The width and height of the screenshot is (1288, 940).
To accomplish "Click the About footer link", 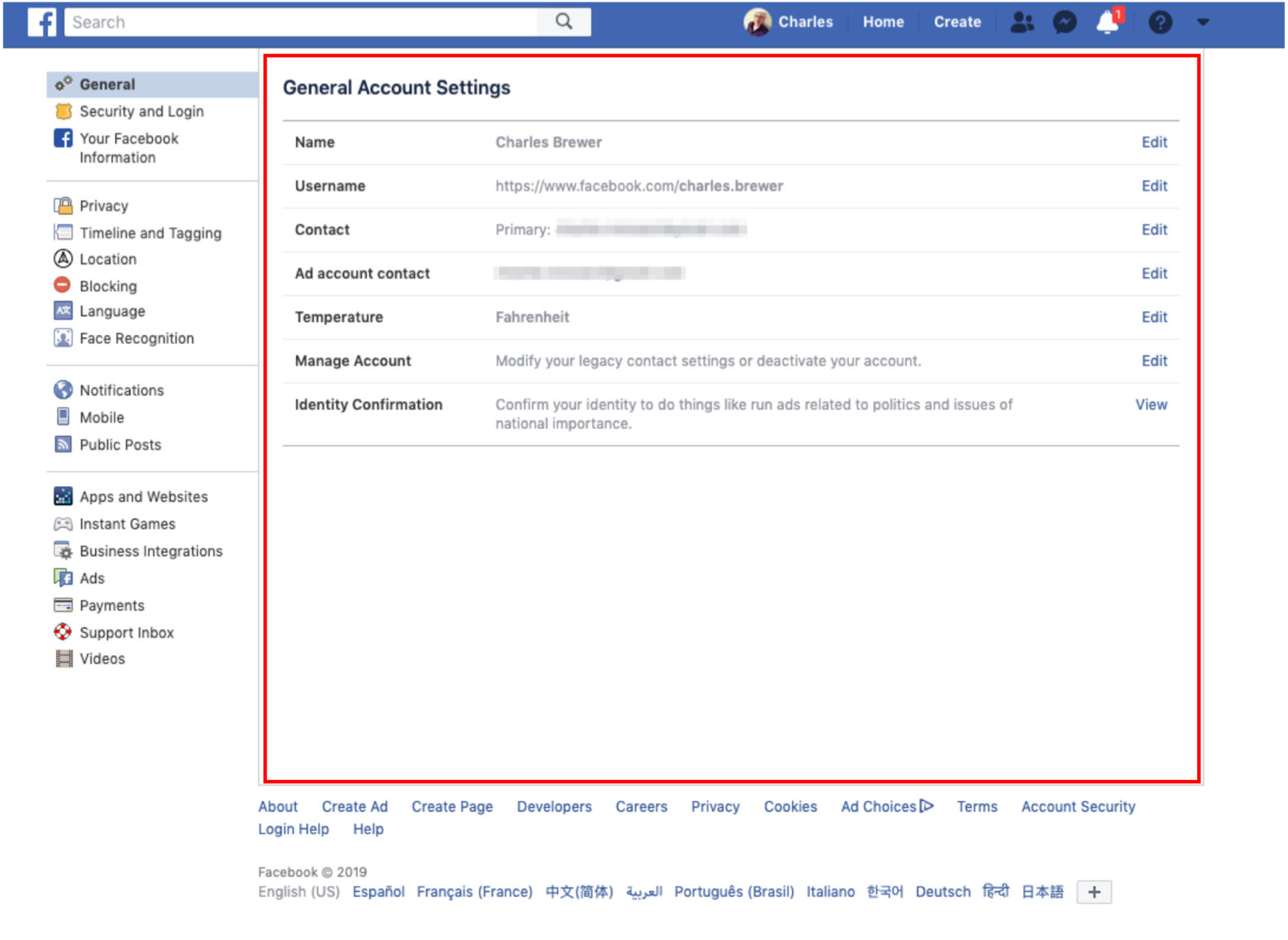I will [x=278, y=807].
